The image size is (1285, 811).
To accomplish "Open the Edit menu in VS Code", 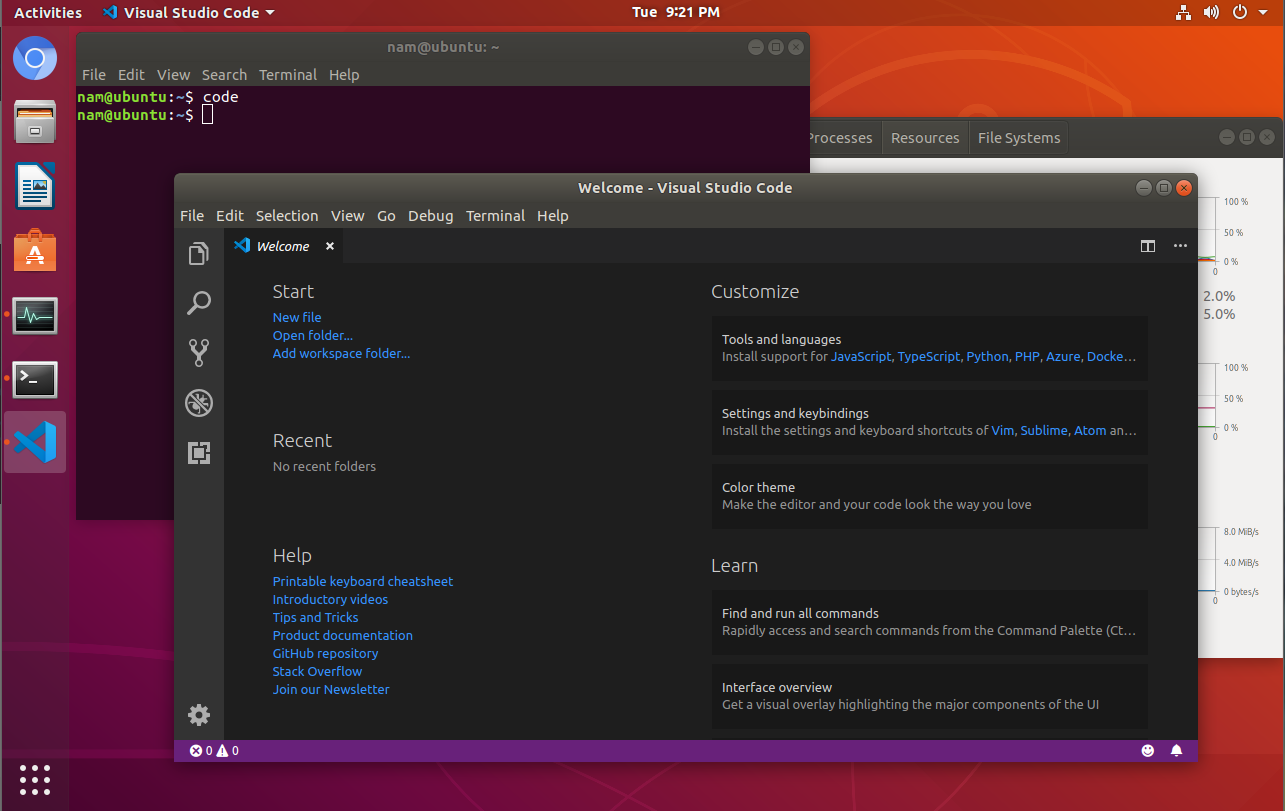I will coord(230,216).
